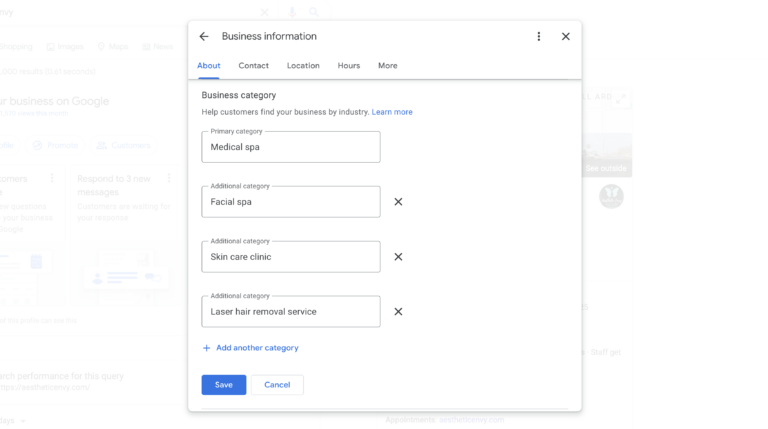Open the three-dot options menu in dialog header
Viewport: 768px width, 429px height.
click(x=539, y=36)
